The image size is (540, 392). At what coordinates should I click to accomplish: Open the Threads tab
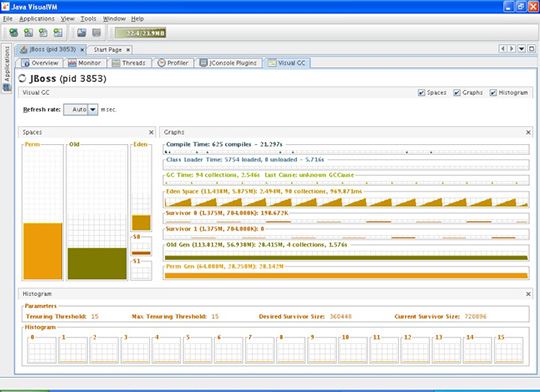[129, 63]
